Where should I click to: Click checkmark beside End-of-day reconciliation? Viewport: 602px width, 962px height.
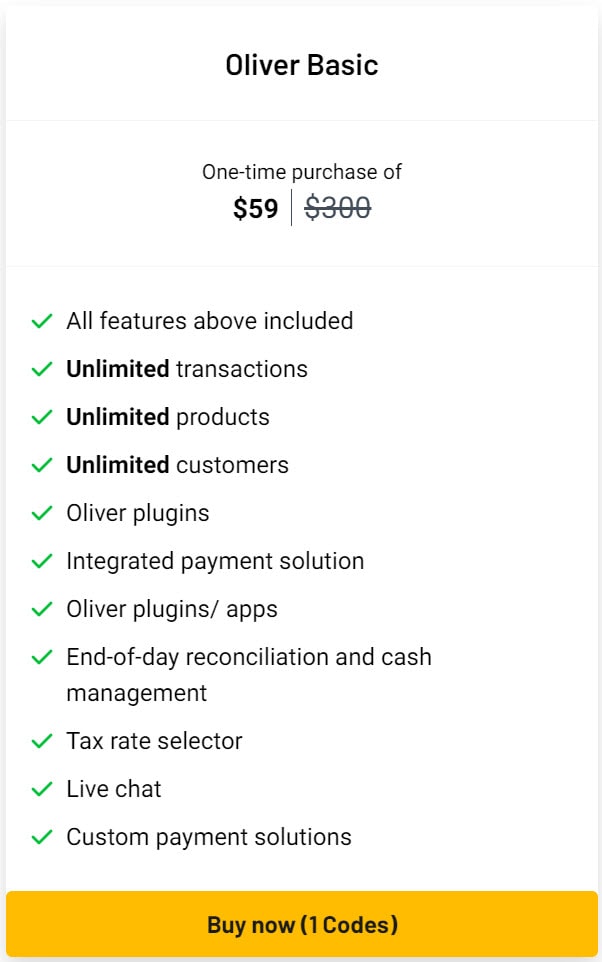(x=42, y=657)
